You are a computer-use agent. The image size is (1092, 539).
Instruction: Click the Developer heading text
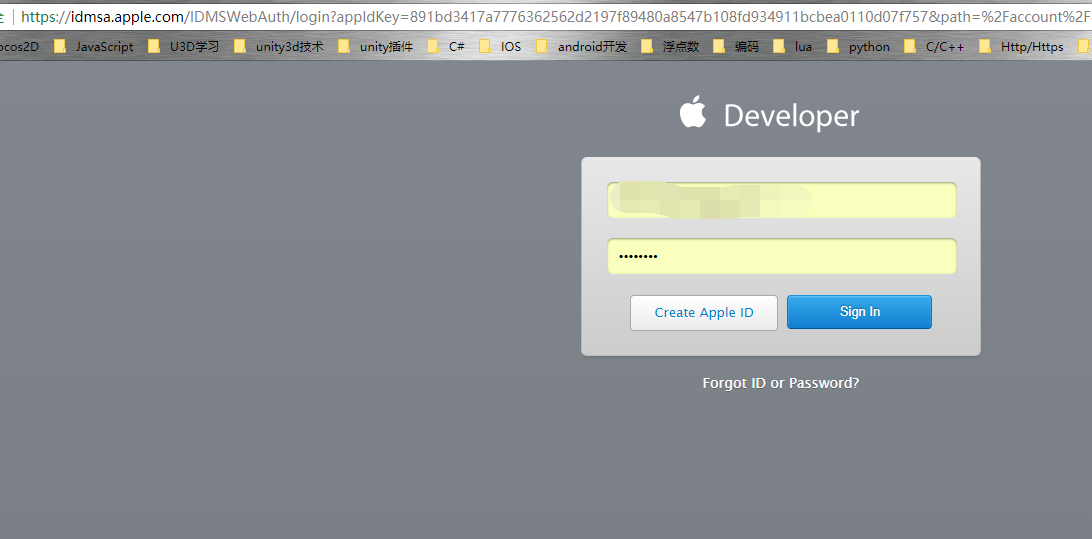point(791,116)
